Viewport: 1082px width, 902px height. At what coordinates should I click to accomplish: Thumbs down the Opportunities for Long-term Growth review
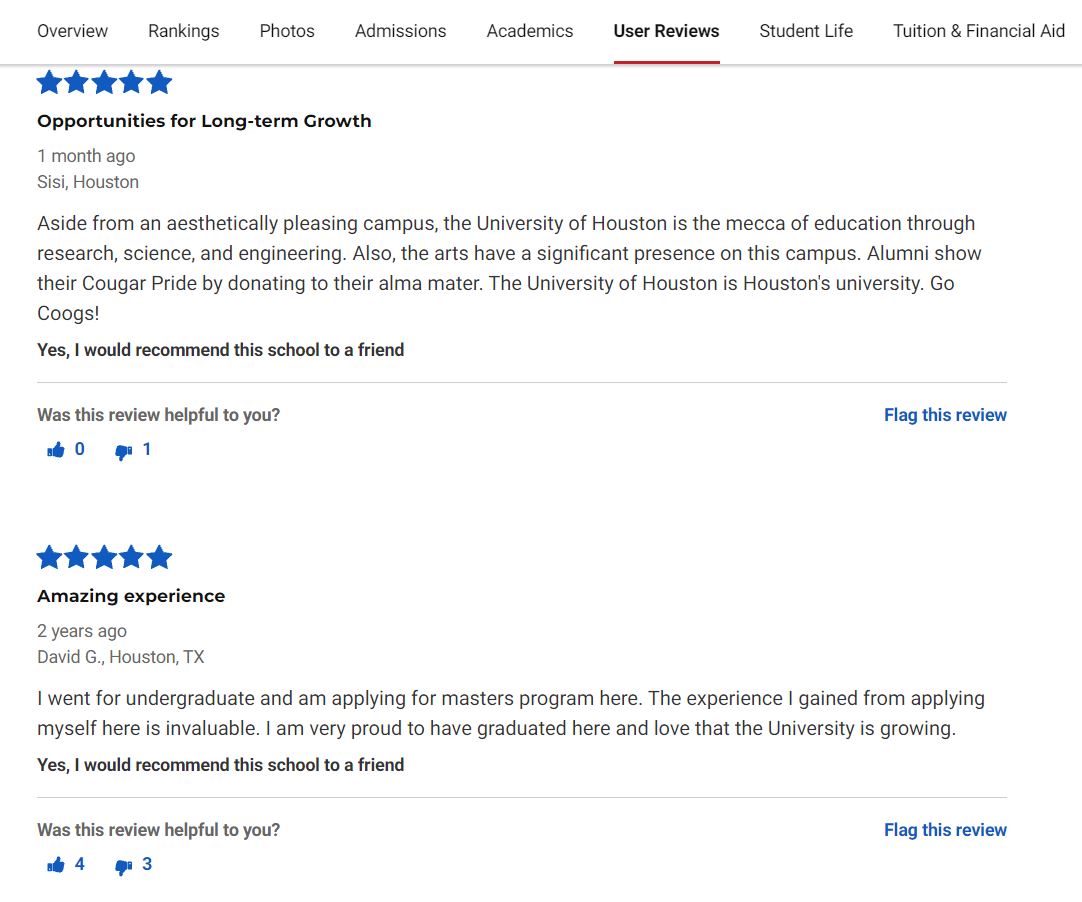click(x=124, y=452)
